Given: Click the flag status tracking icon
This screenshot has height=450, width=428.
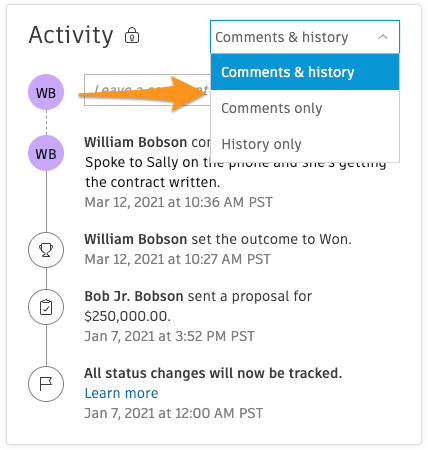Looking at the screenshot, I should coord(46,384).
